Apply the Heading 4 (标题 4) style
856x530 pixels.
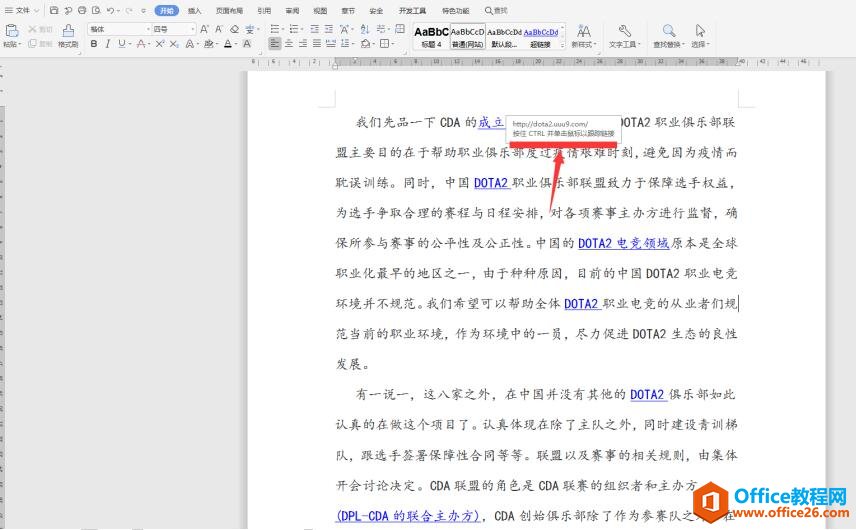[431, 37]
